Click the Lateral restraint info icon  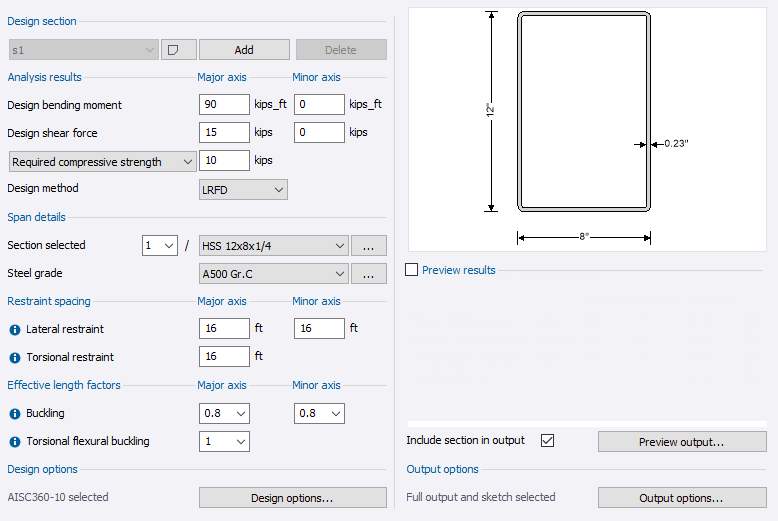(15, 329)
